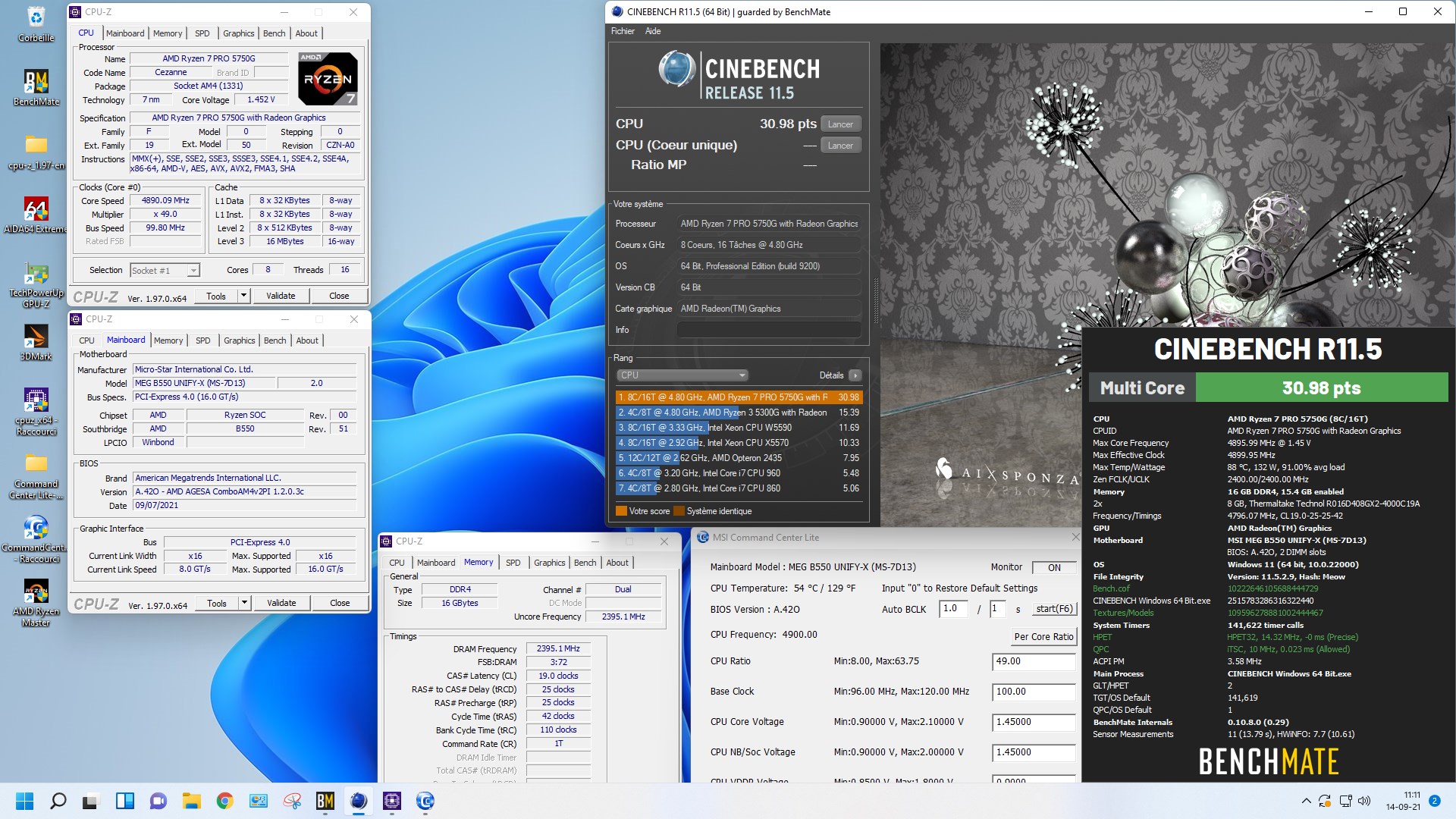This screenshot has width=1456, height=819.
Task: Open the network status tray icon
Action: point(1345,801)
